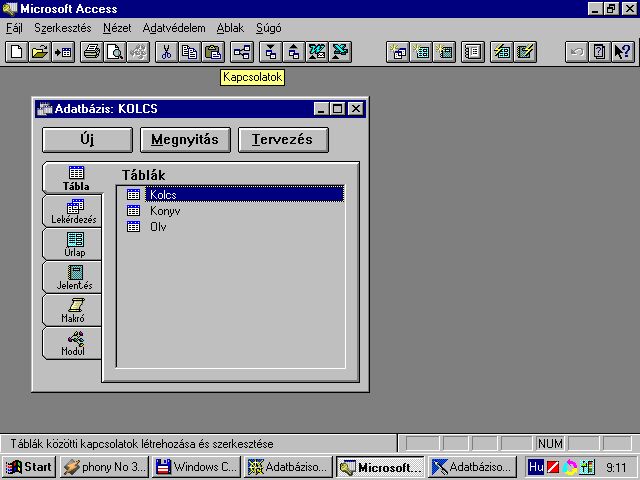The height and width of the screenshot is (480, 640).
Task: Click the New Query toolbar icon
Action: (x=398, y=52)
